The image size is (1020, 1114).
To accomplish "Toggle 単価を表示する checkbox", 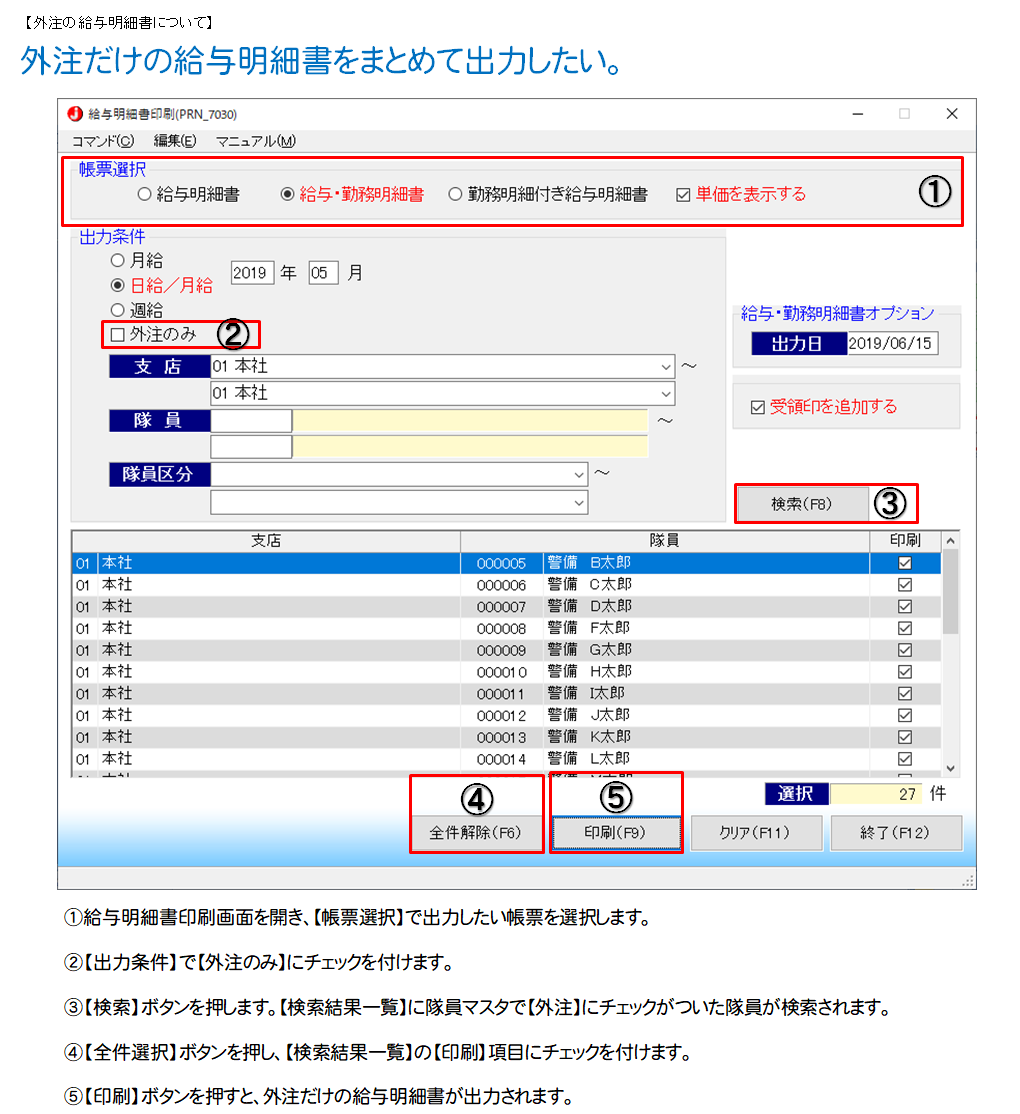I will pyautogui.click(x=684, y=195).
